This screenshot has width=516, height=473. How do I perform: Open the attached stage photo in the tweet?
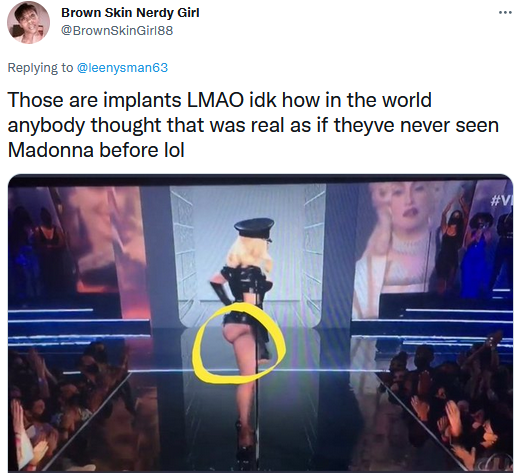click(x=260, y=323)
